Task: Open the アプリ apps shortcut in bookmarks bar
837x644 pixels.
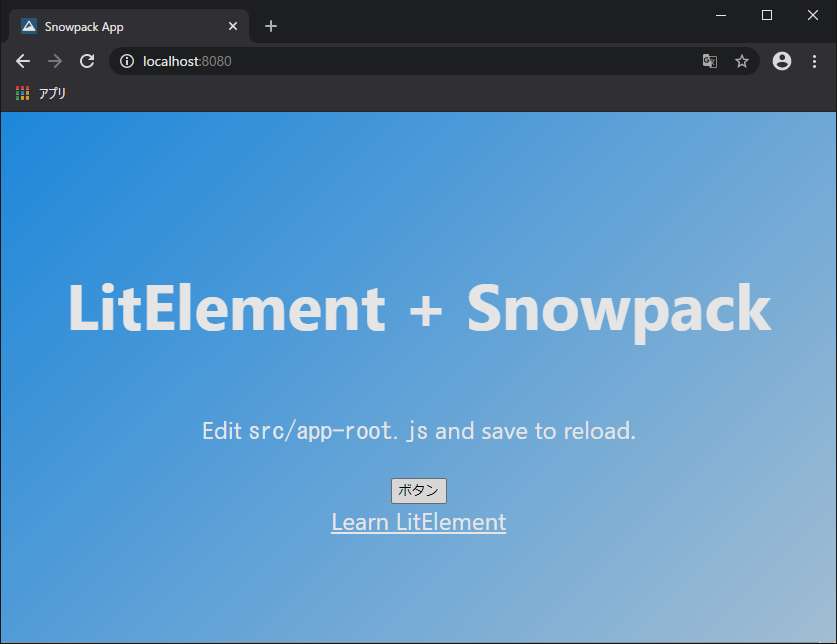Action: [41, 93]
